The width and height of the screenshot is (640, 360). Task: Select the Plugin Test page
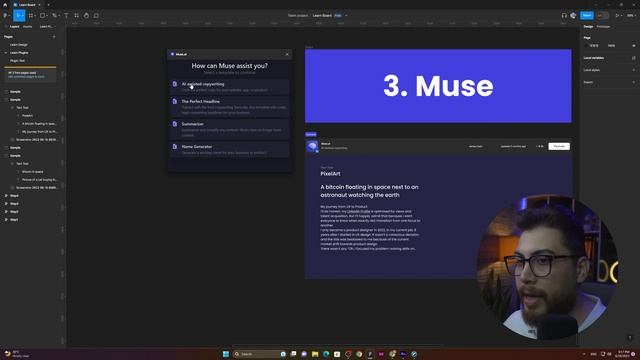click(17, 60)
